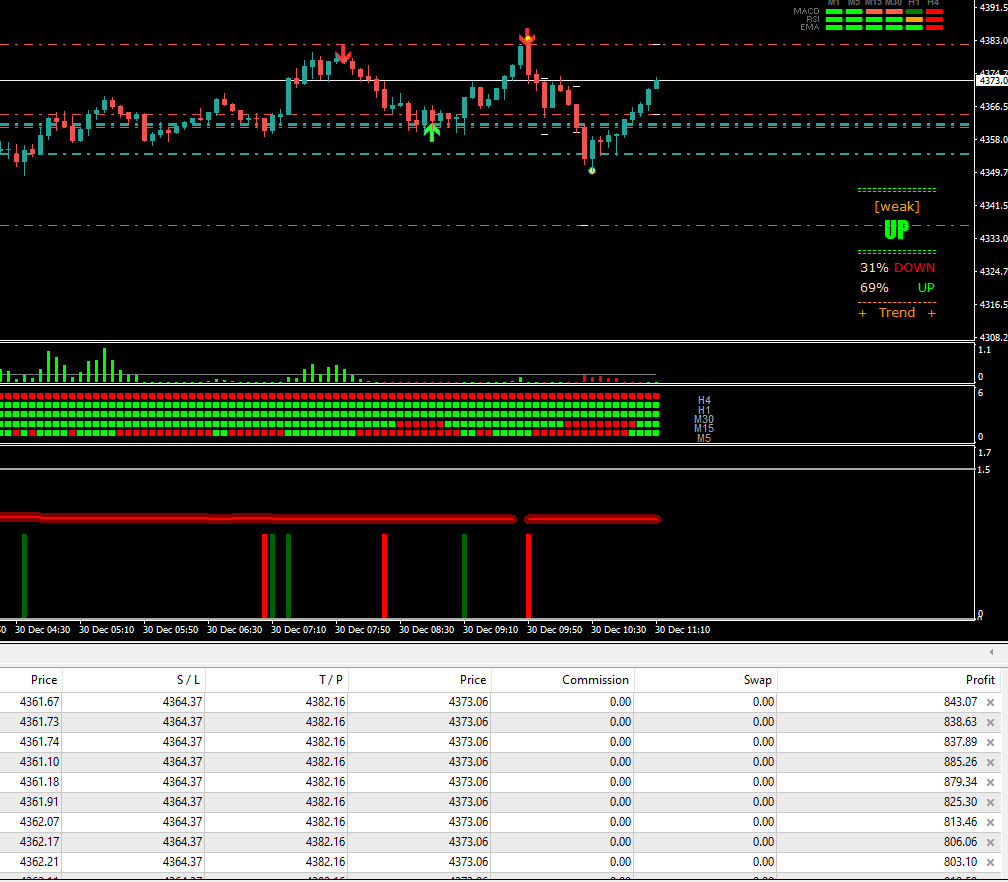The image size is (1008, 882).
Task: Click the 4373.0 current price label on axis
Action: [992, 80]
